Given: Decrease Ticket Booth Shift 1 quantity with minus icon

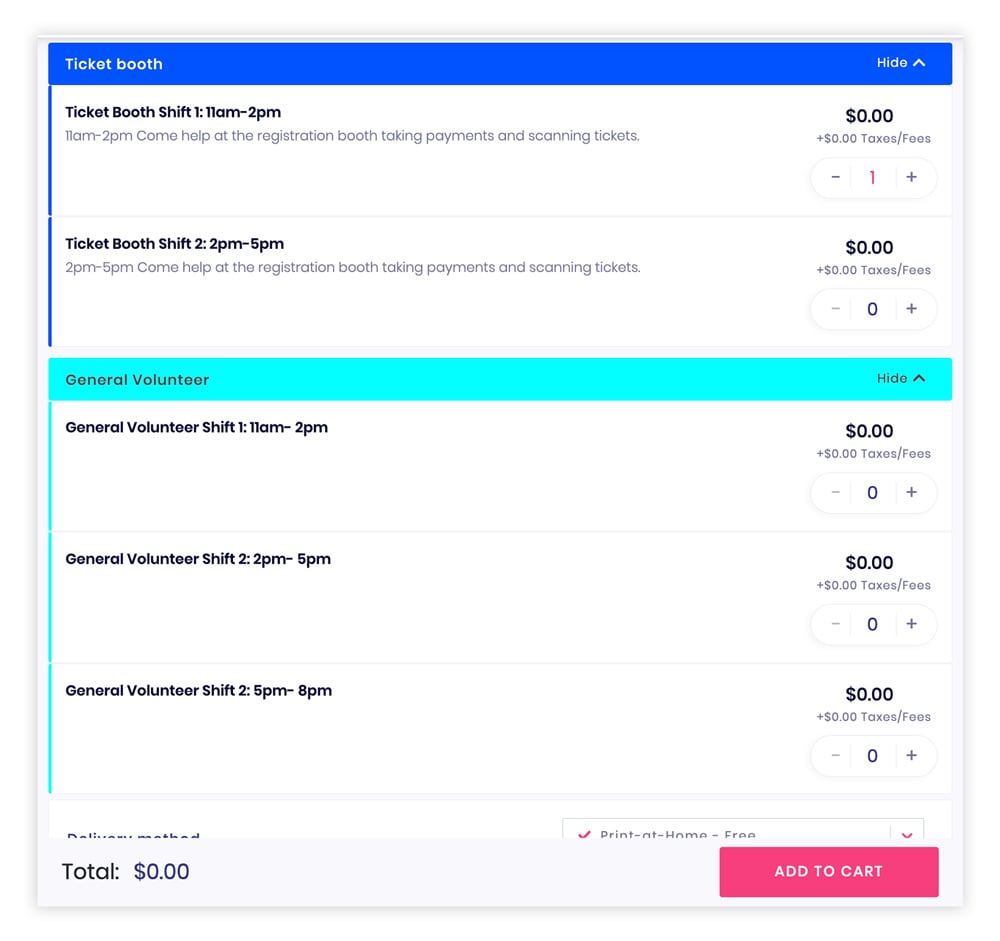Looking at the screenshot, I should [x=835, y=177].
